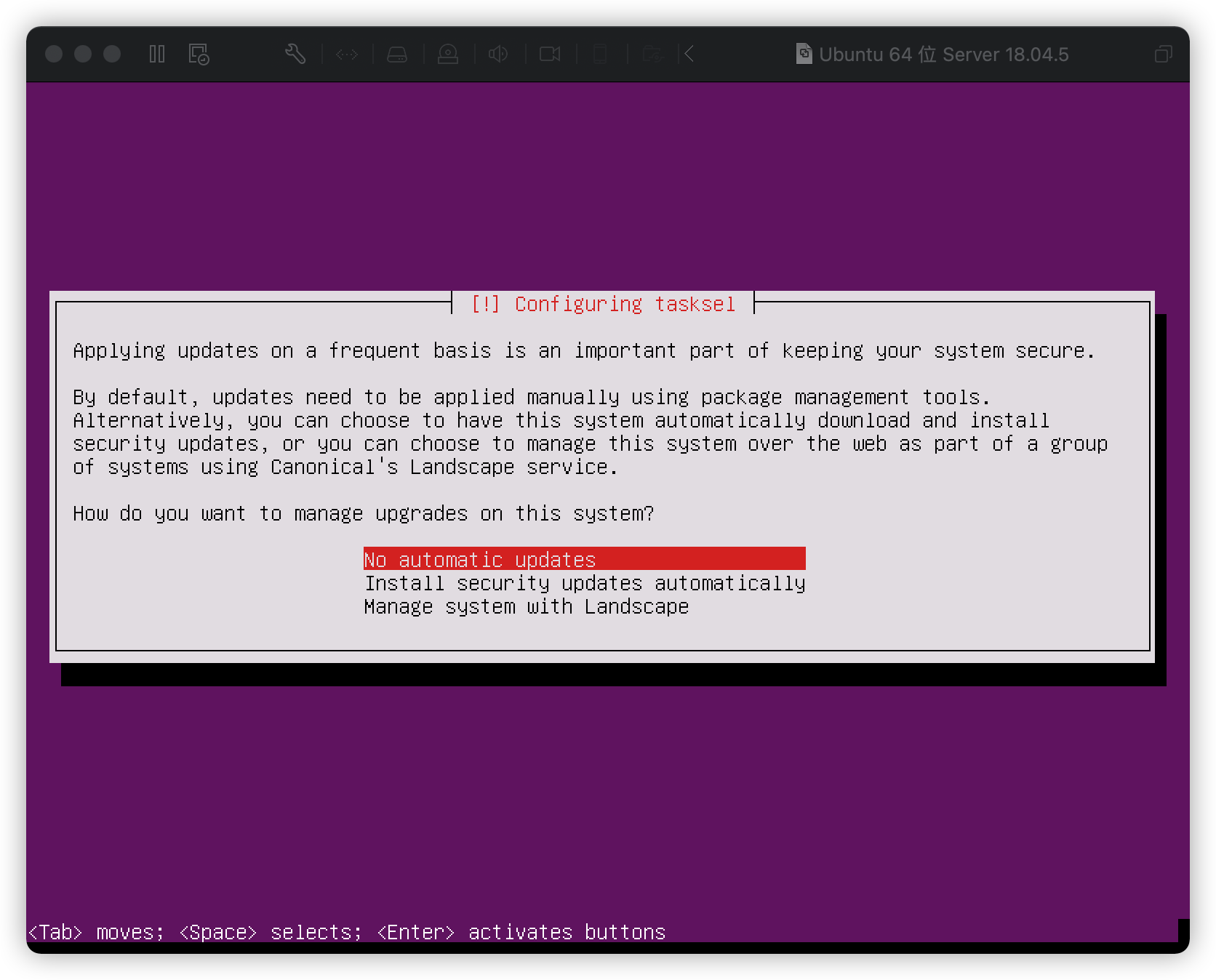Click the network adapter icon
This screenshot has width=1216, height=980.
(x=347, y=54)
